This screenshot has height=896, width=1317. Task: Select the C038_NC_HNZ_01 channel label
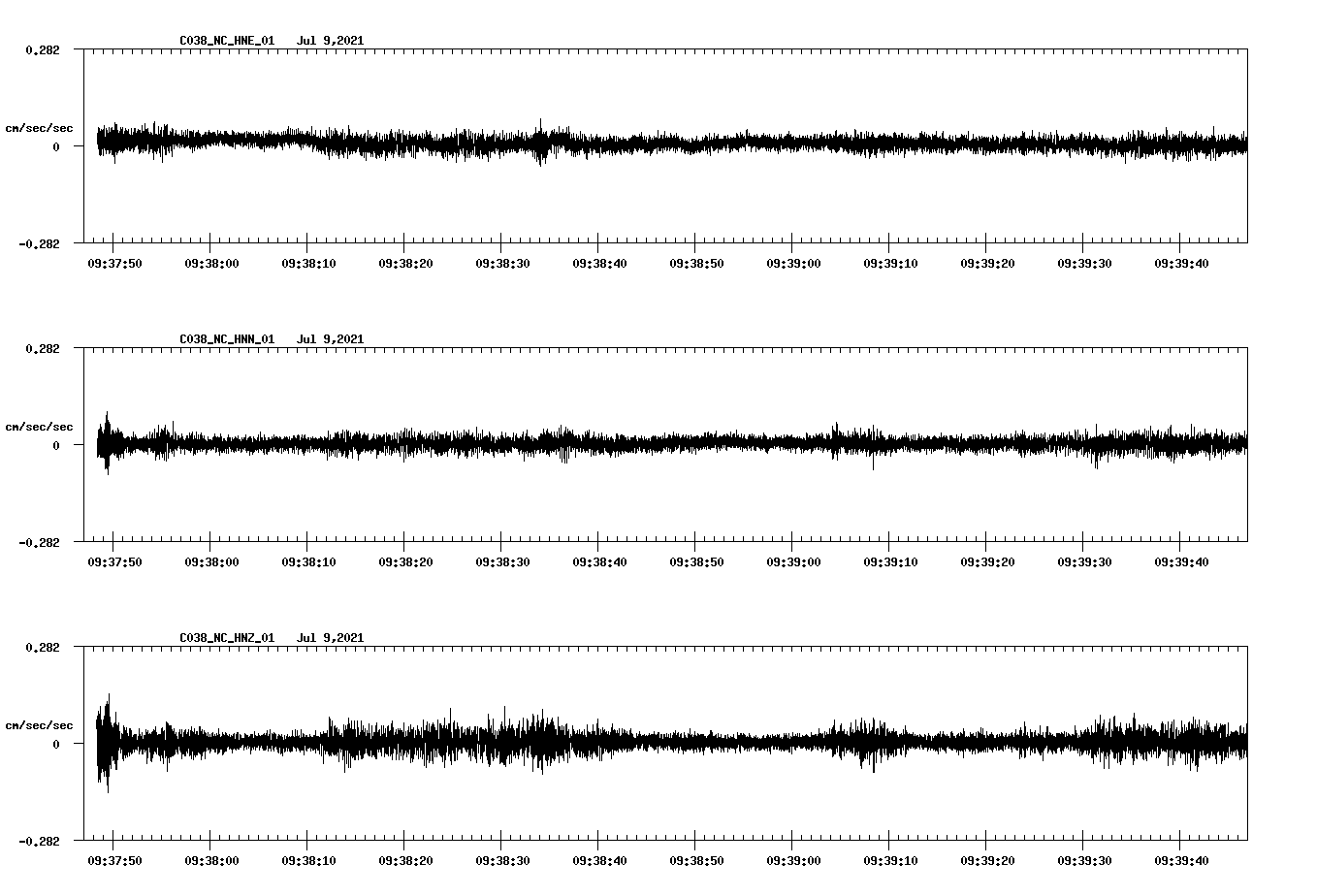225,637
